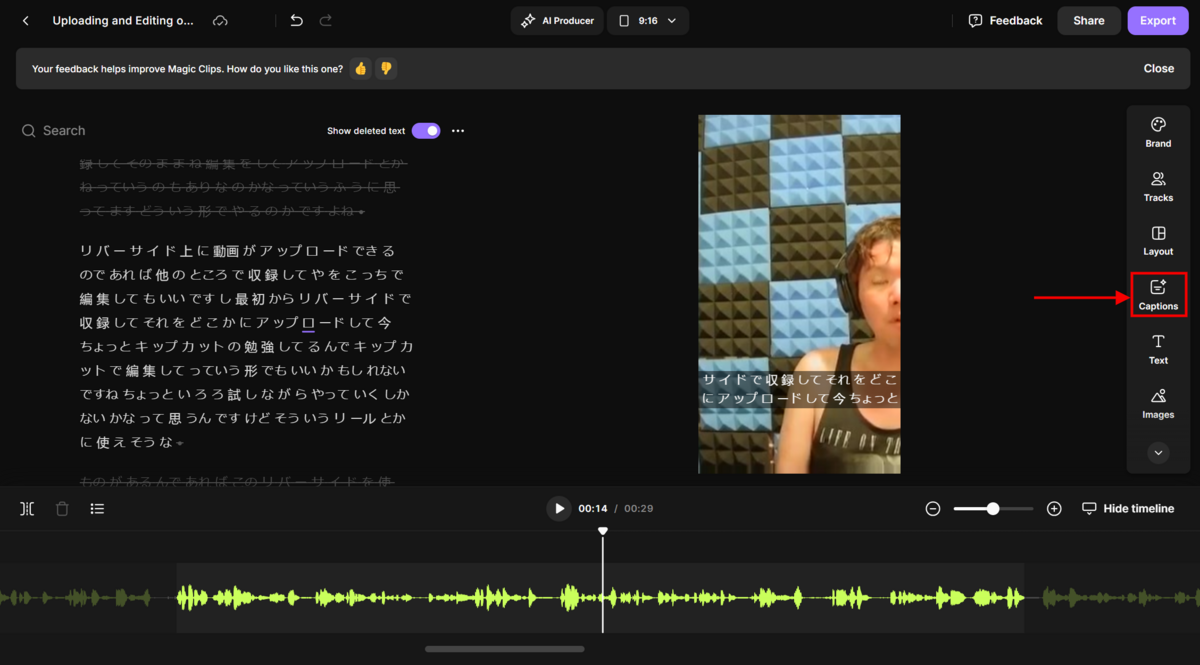Viewport: 1200px width, 665px height.
Task: Open the Text panel
Action: coord(1158,350)
